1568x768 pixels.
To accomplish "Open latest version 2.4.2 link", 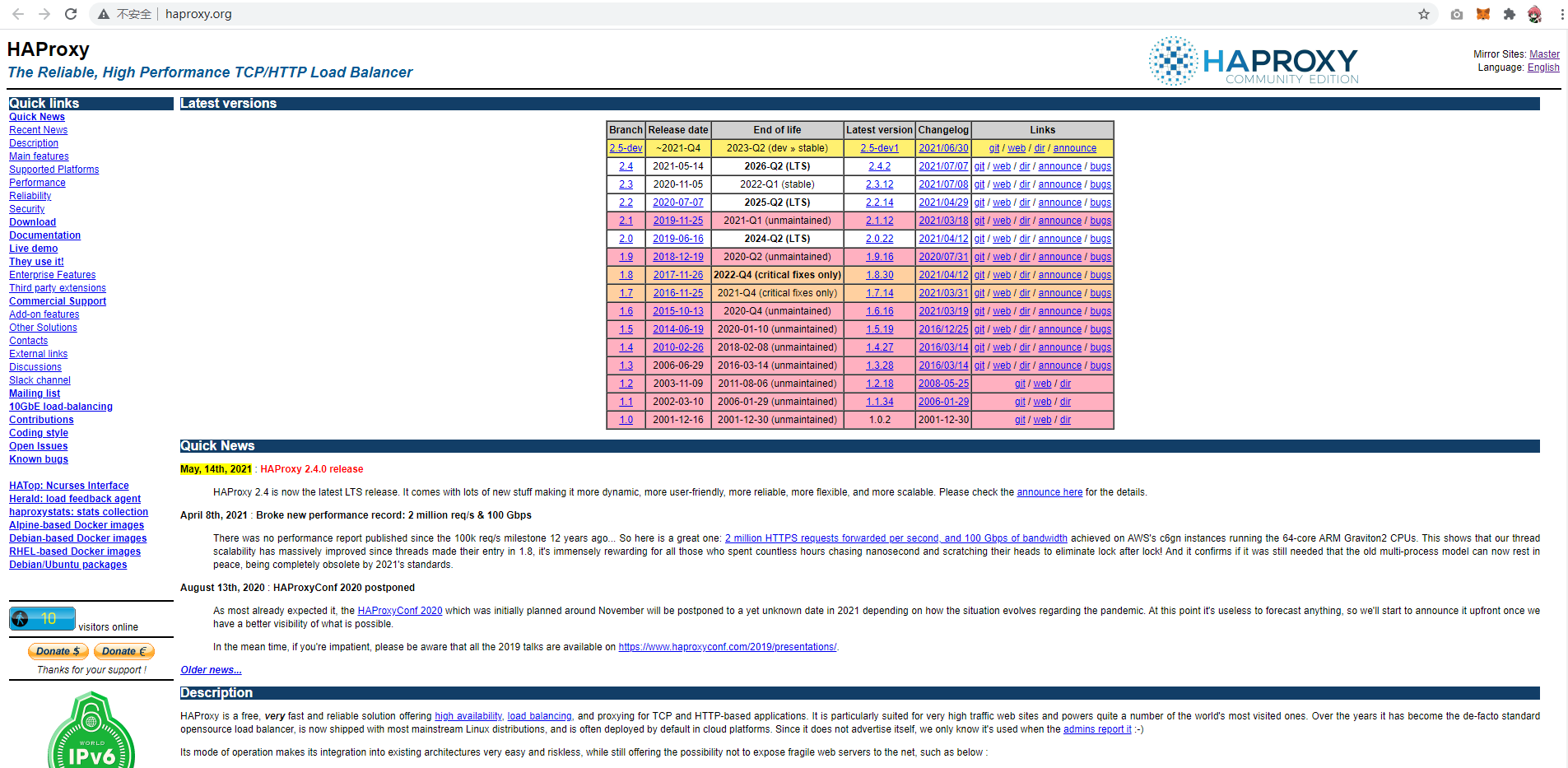I will tap(879, 166).
